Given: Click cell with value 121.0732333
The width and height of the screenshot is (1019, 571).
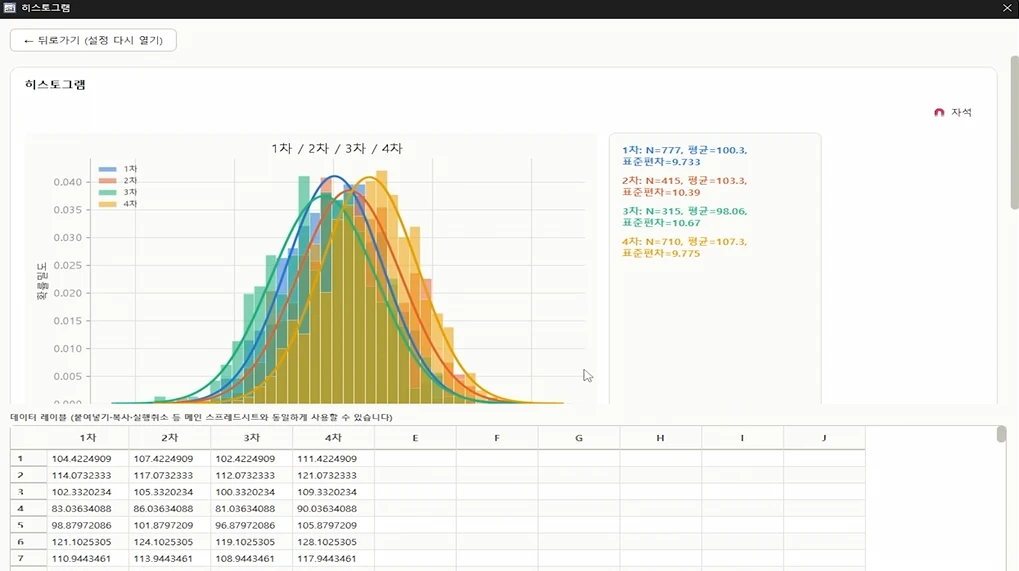Looking at the screenshot, I should (333, 476).
